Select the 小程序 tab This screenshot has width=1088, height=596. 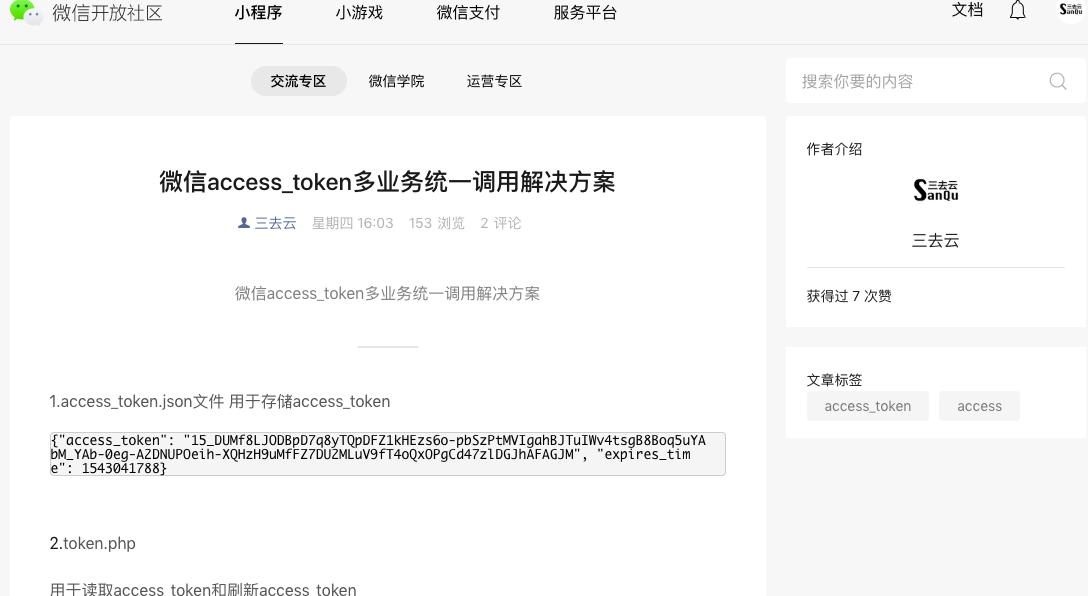click(258, 12)
